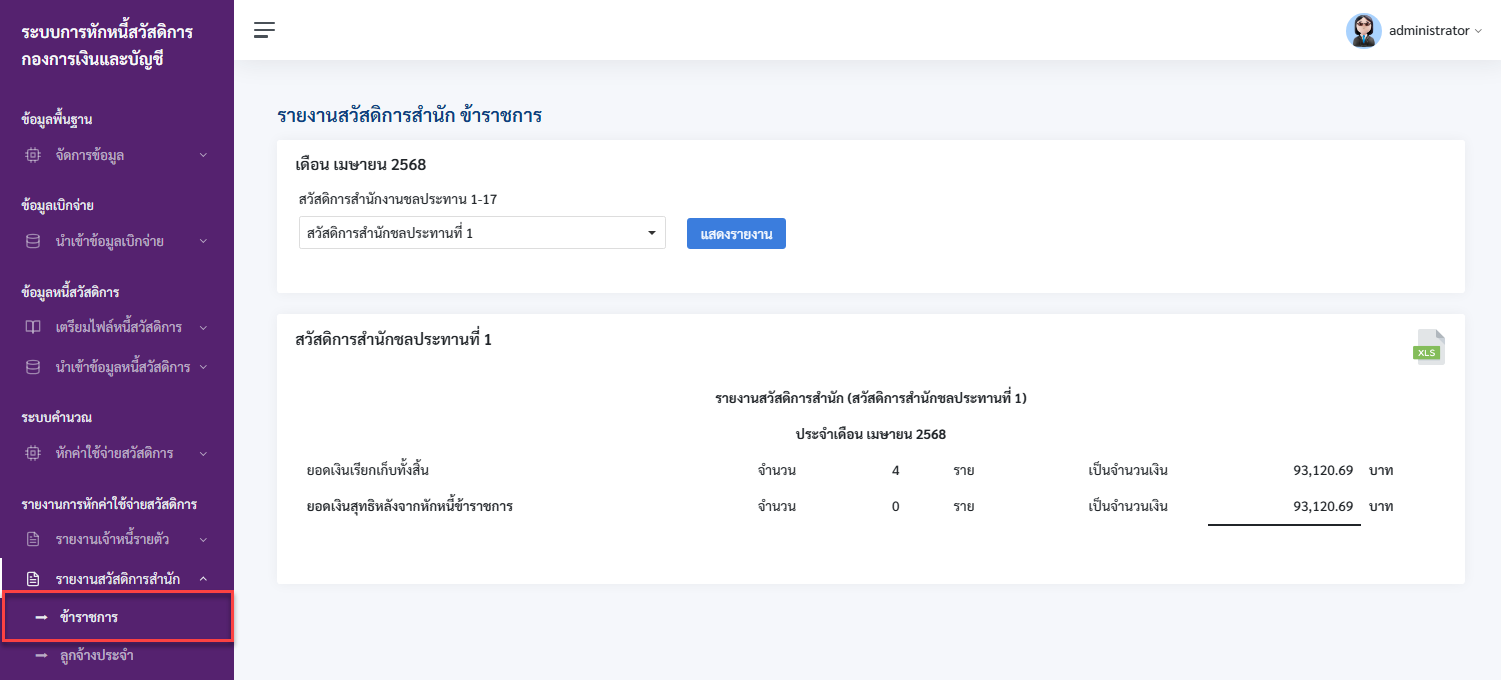
Task: Expand the เตรียมไฟล์หนี้สวัสดิการ menu chevron
Action: [203, 327]
